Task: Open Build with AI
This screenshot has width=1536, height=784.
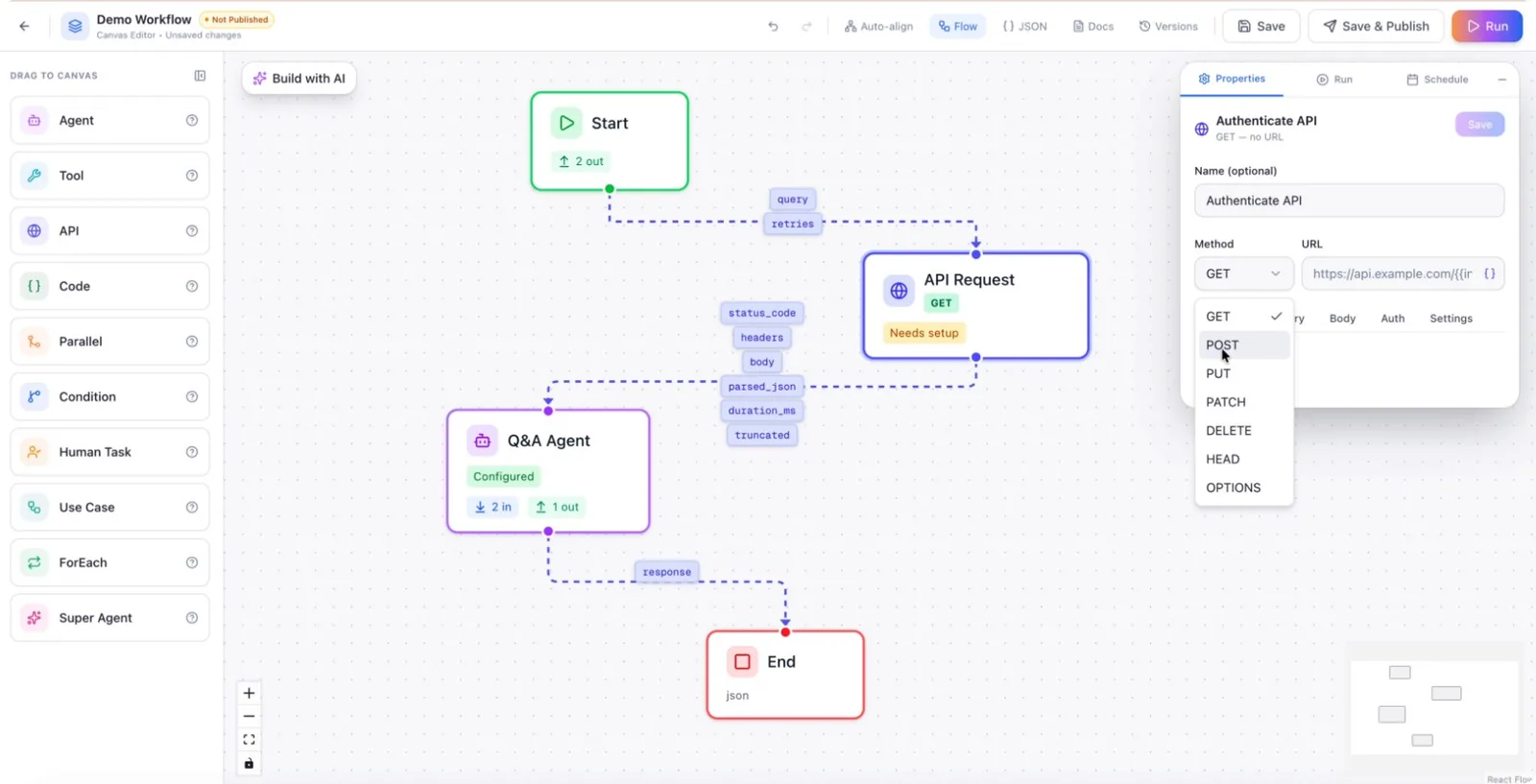Action: point(299,79)
